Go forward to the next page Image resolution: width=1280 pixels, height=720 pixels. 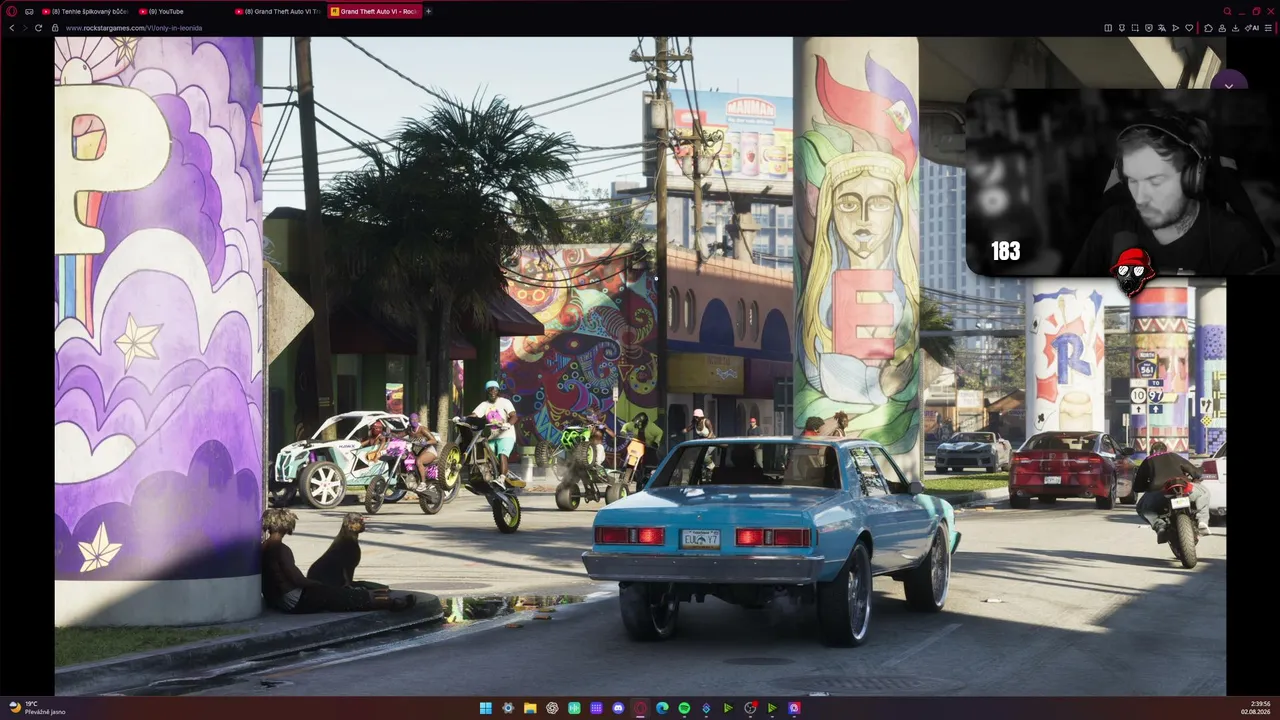(x=25, y=28)
